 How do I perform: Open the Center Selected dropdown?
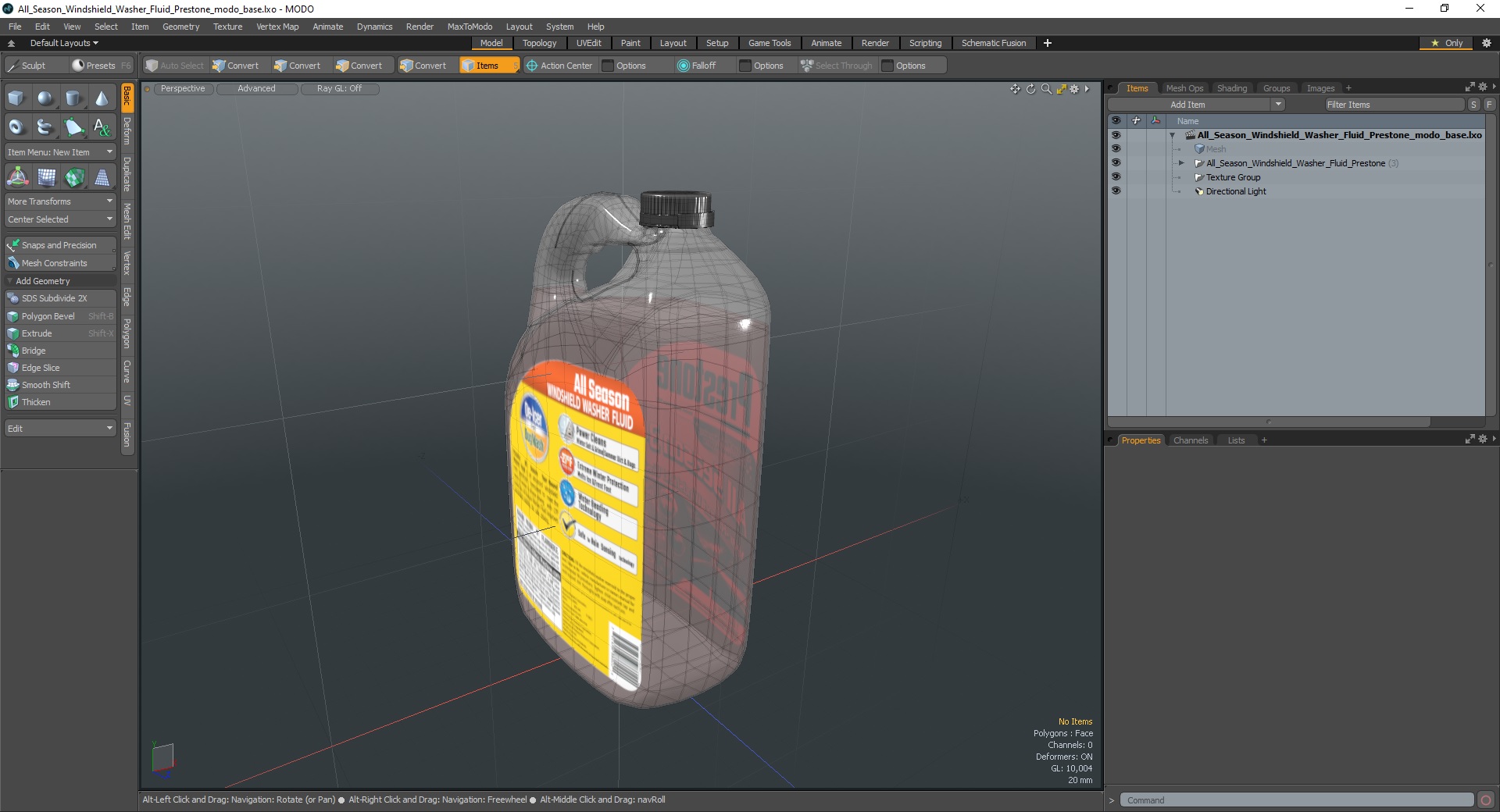tap(60, 219)
